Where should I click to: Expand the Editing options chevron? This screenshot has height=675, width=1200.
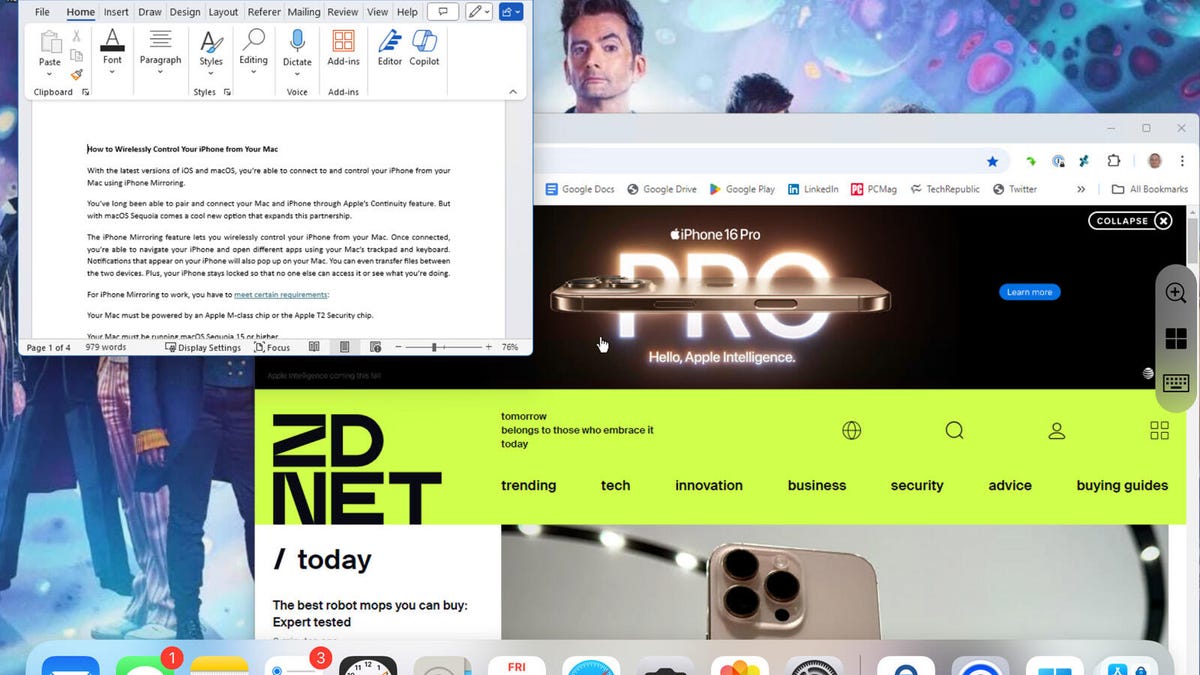click(253, 70)
